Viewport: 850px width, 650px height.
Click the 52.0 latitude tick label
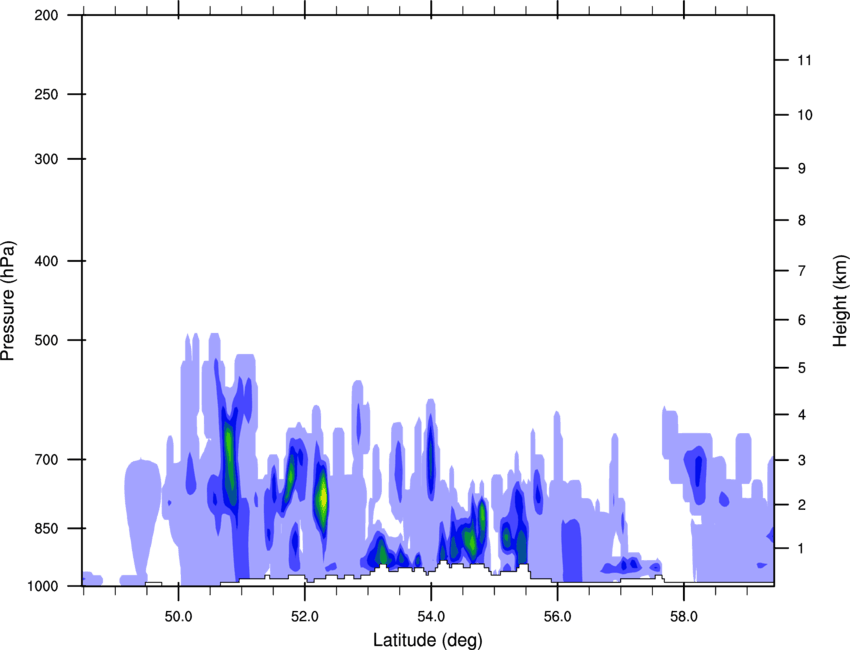pos(305,617)
